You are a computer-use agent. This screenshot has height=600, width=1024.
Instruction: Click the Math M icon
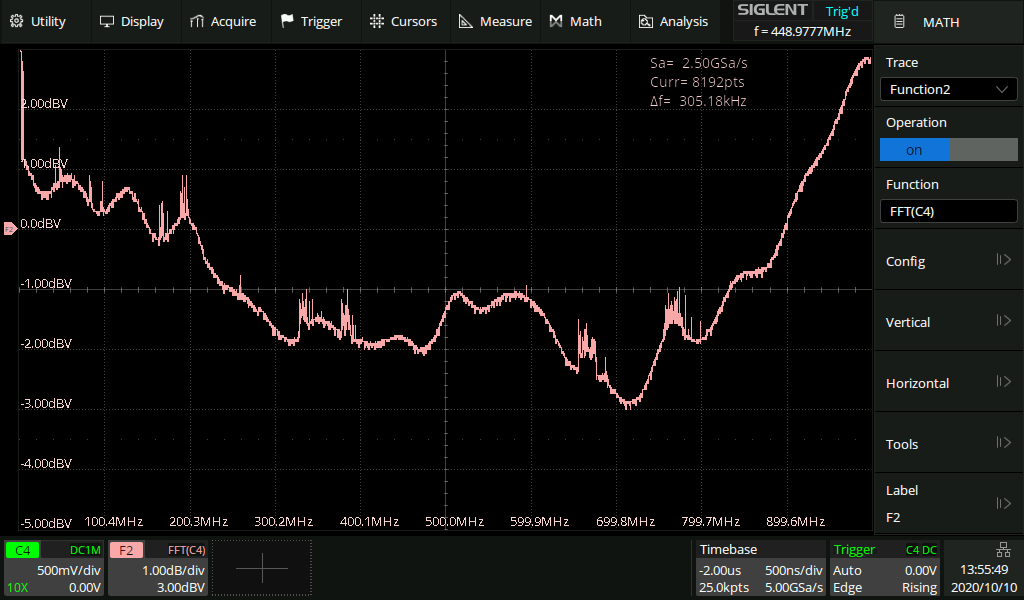point(556,22)
